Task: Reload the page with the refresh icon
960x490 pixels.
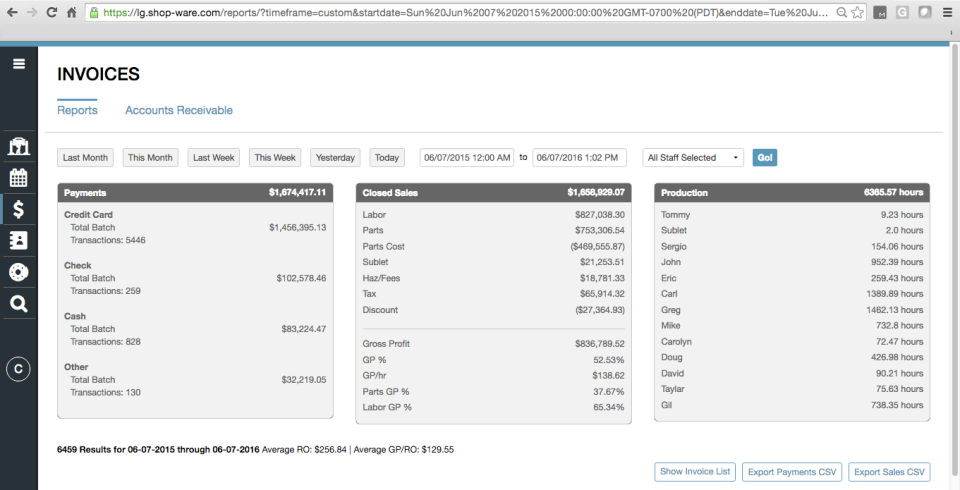Action: coord(52,12)
